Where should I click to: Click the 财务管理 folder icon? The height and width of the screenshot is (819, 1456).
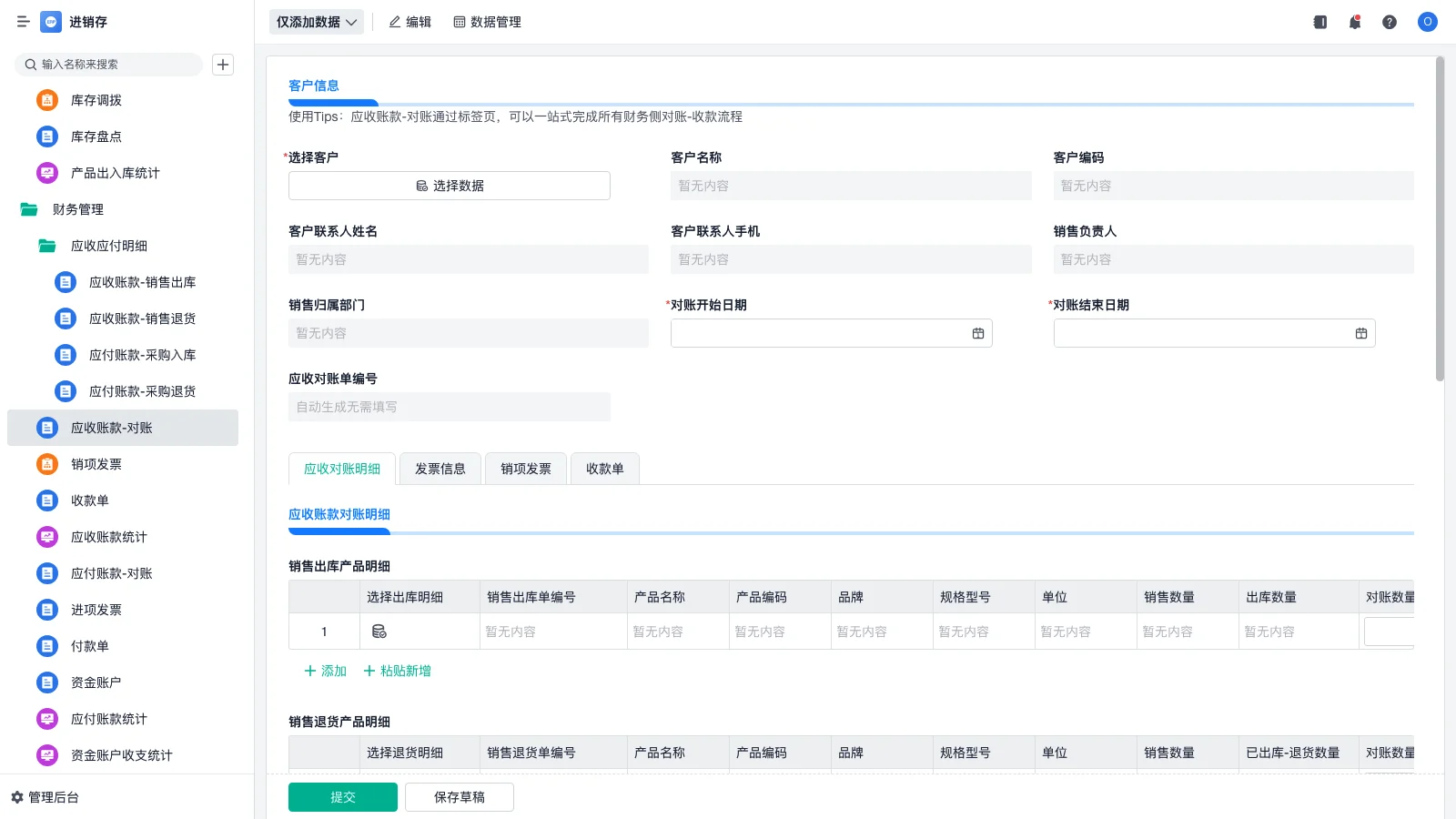[x=29, y=209]
